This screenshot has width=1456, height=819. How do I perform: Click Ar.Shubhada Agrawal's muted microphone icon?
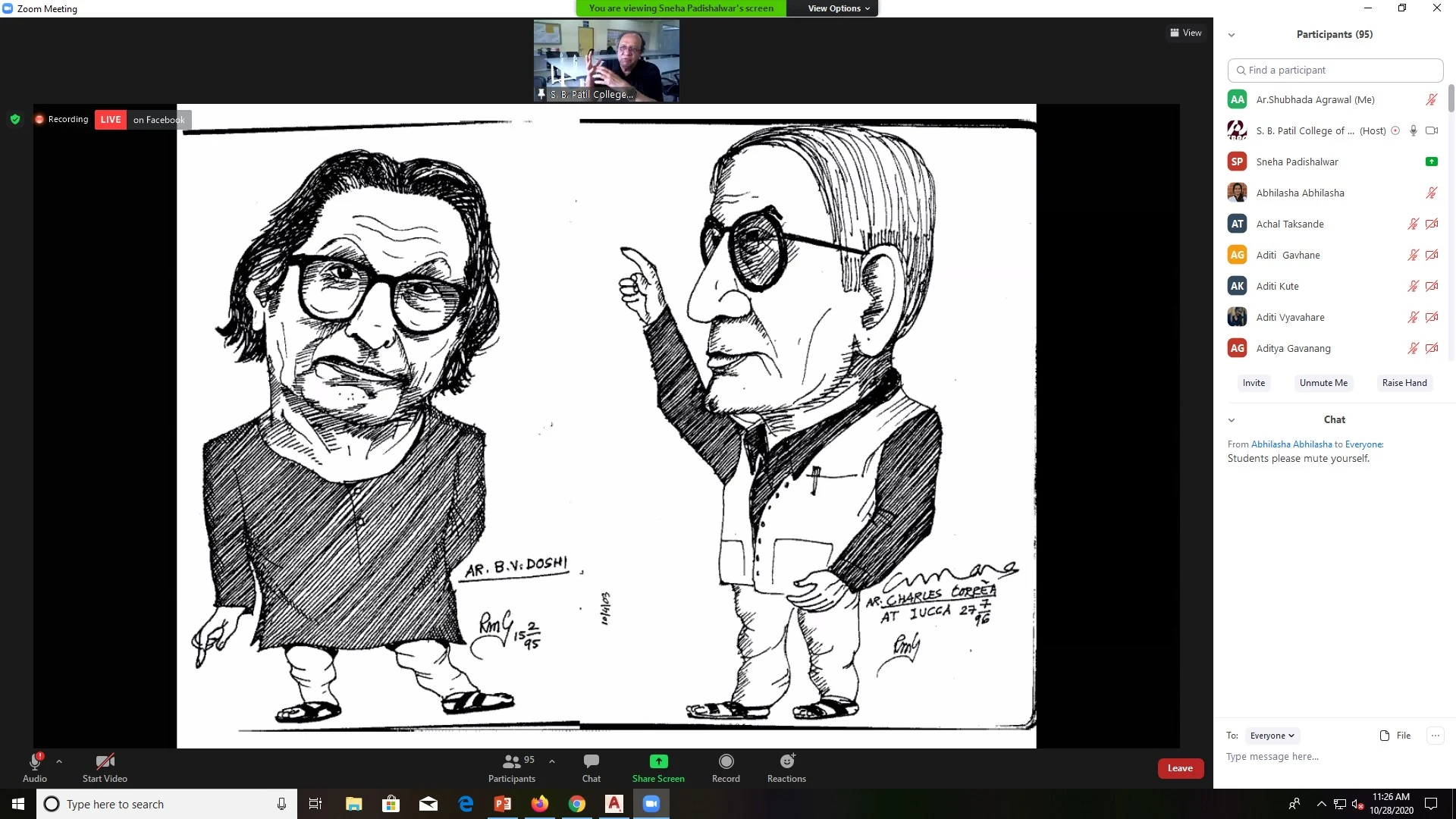click(1432, 99)
